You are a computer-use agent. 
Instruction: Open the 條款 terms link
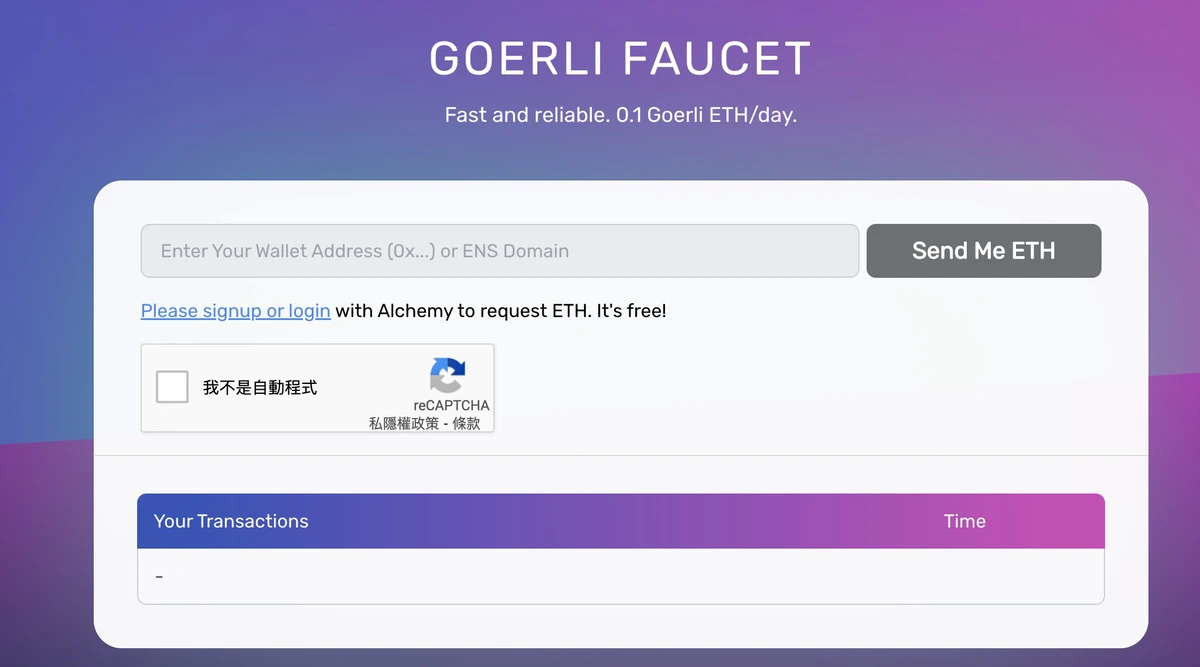466,423
